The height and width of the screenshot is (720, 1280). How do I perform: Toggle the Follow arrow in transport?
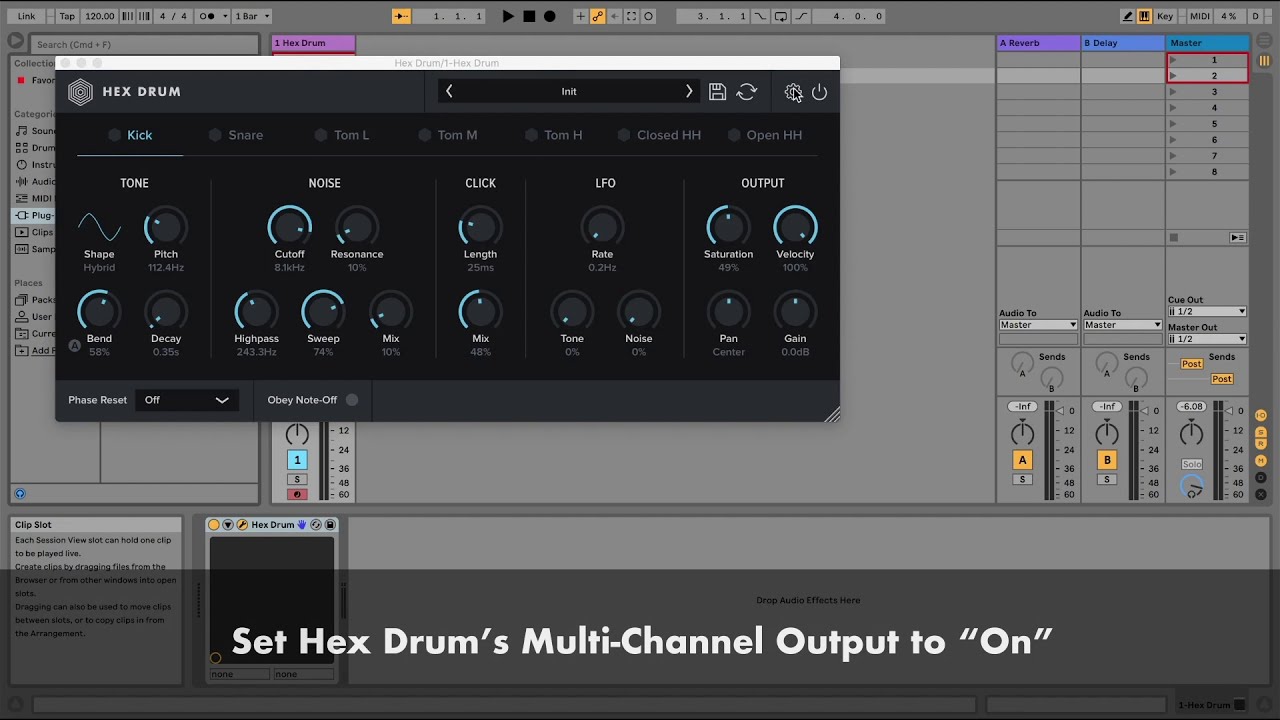pyautogui.click(x=401, y=16)
